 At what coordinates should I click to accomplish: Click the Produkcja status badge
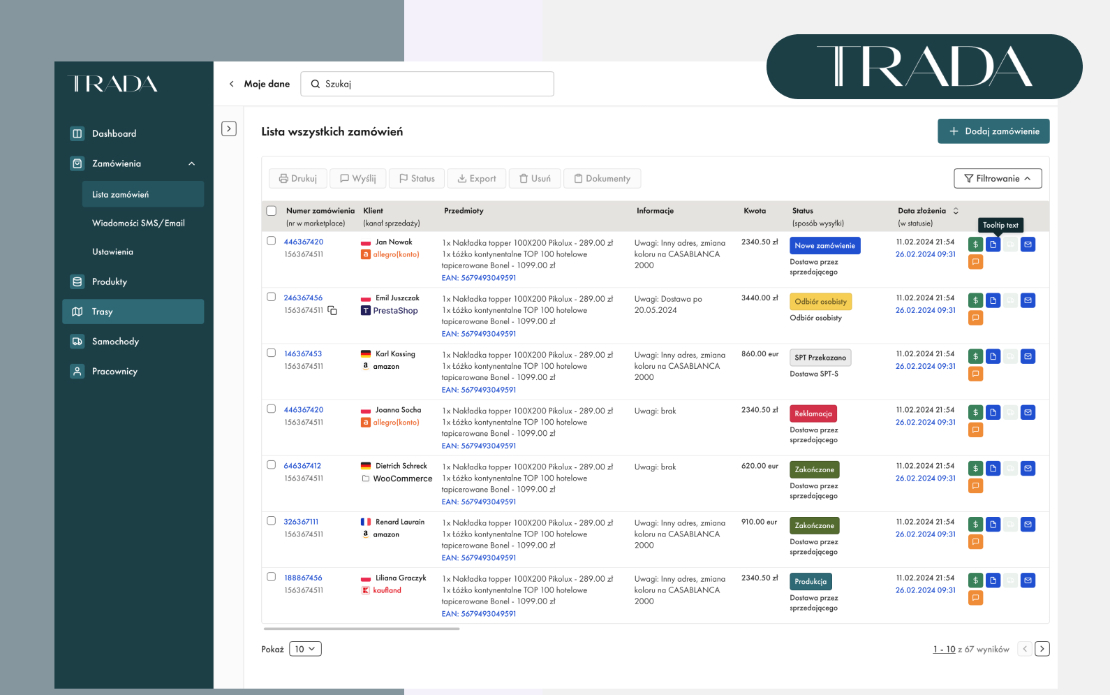point(811,581)
